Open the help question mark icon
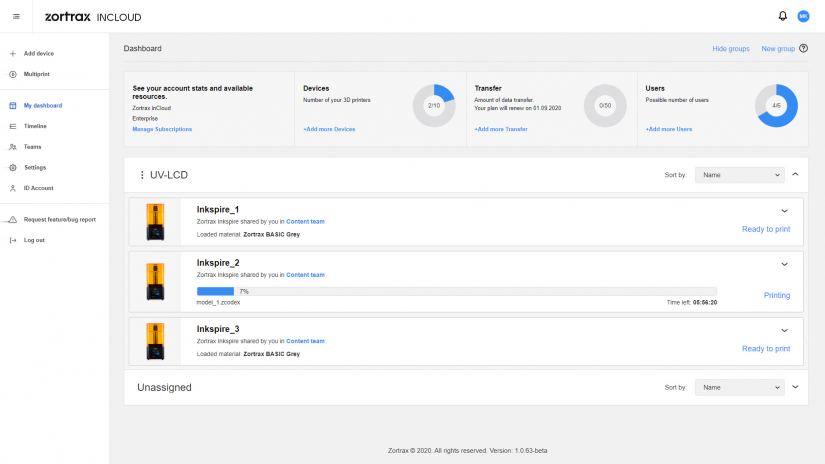Image resolution: width=825 pixels, height=464 pixels. (x=803, y=48)
